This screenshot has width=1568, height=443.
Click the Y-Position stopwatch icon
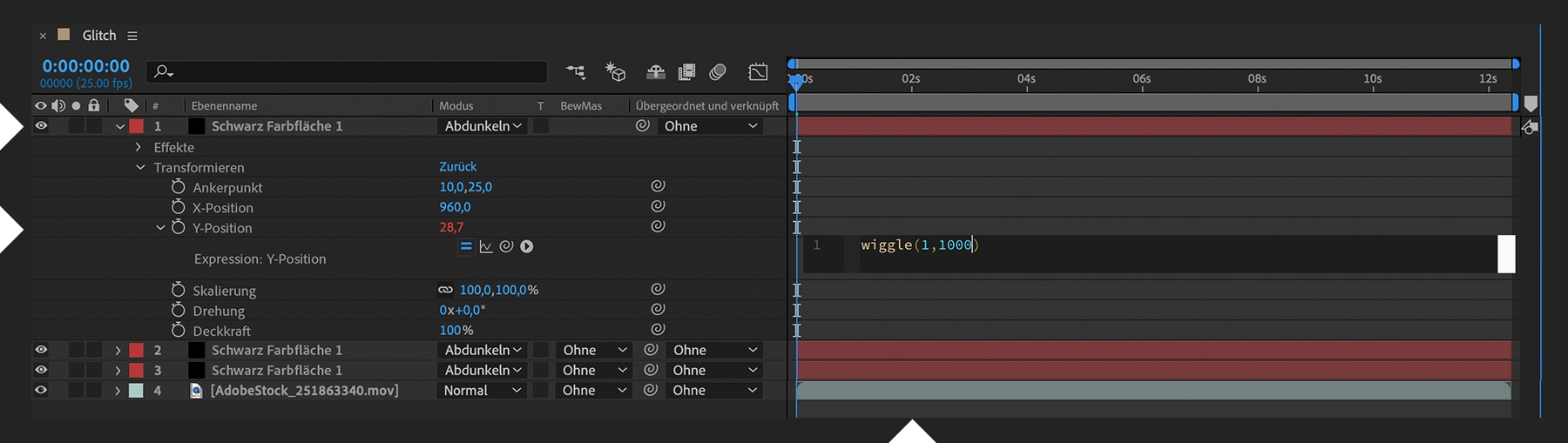[x=179, y=227]
